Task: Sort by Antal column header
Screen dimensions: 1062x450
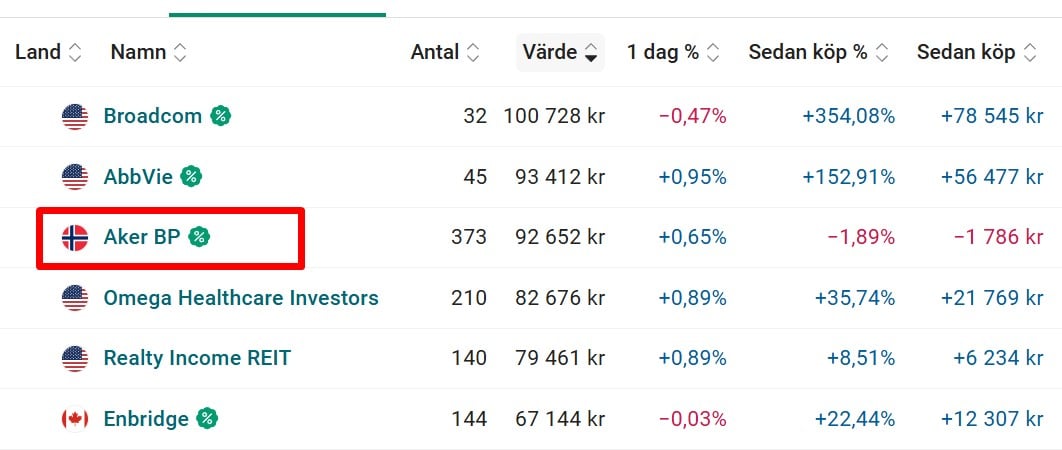Action: [445, 52]
